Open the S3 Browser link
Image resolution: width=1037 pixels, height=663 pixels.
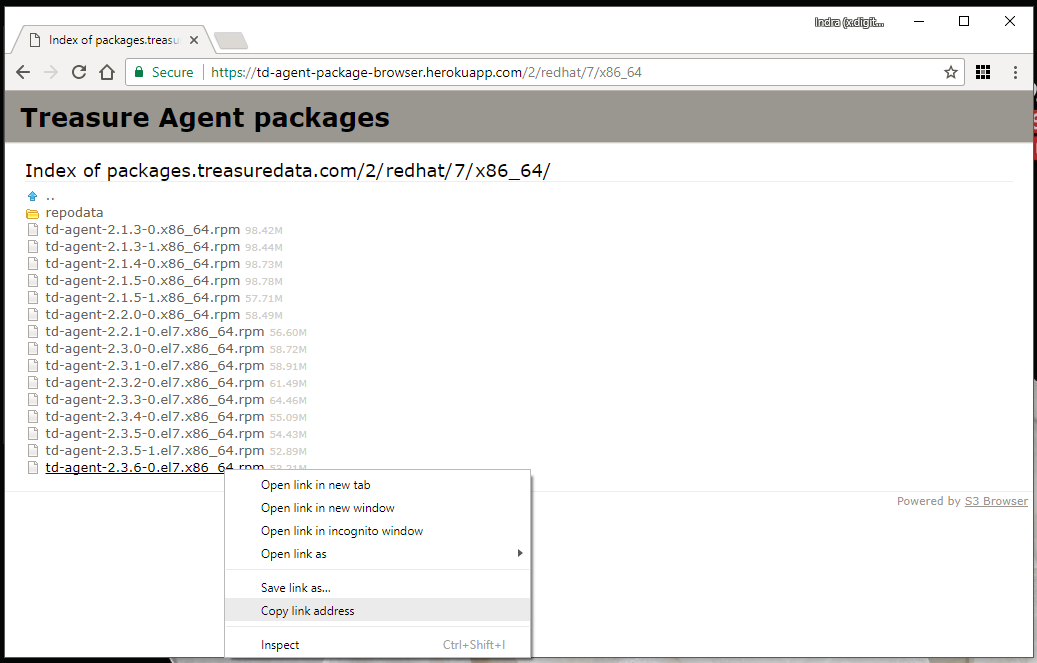click(x=996, y=500)
